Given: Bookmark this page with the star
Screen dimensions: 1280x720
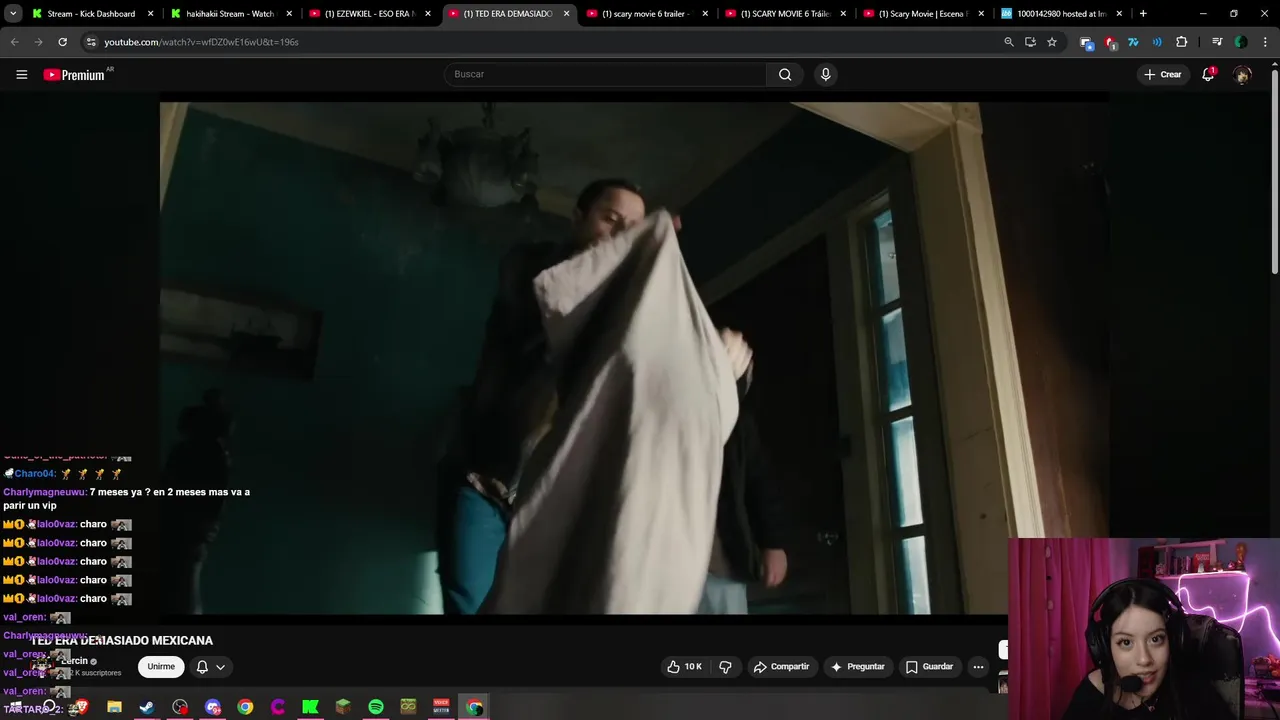Looking at the screenshot, I should (1052, 42).
